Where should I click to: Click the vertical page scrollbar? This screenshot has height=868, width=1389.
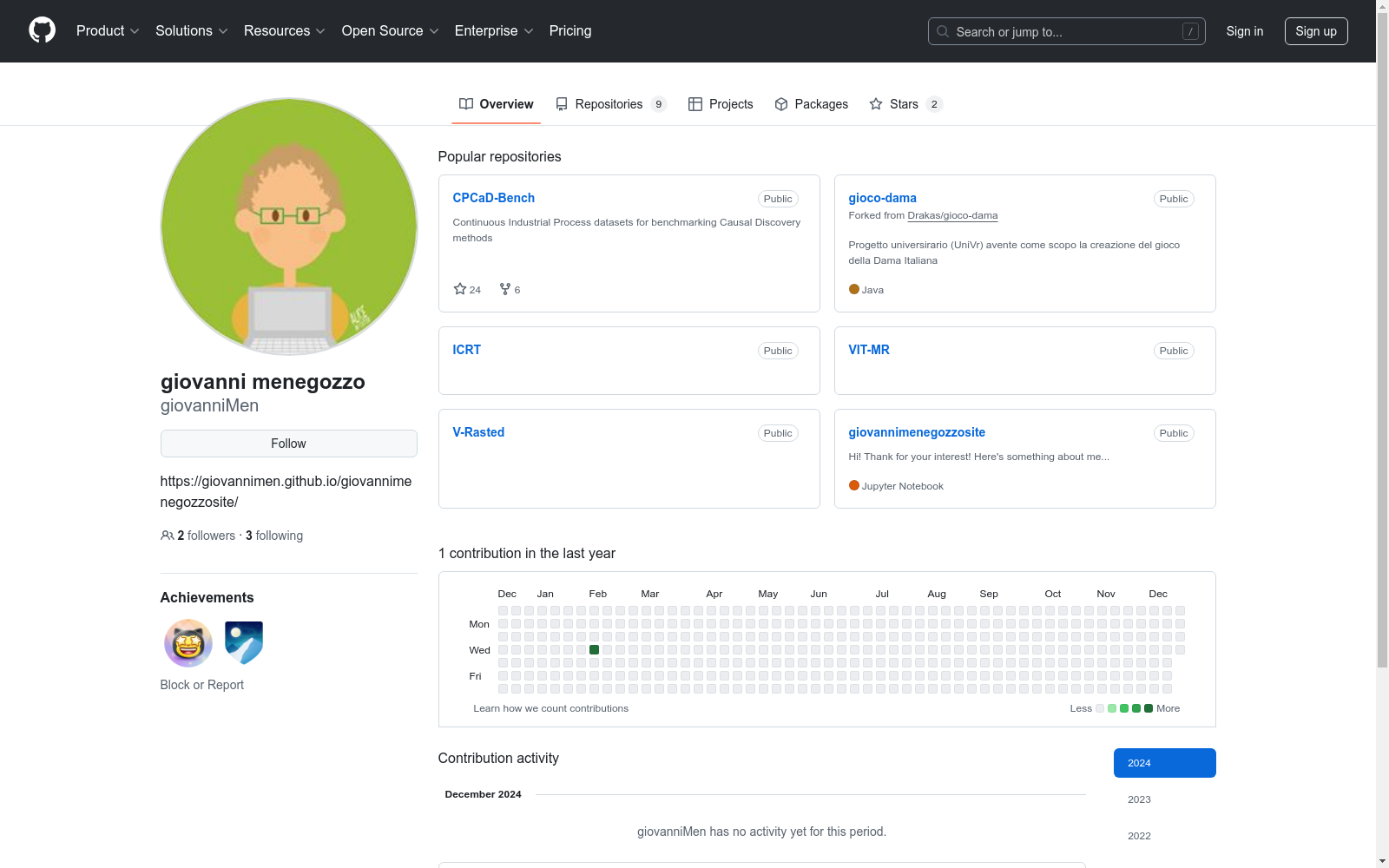pyautogui.click(x=1382, y=339)
